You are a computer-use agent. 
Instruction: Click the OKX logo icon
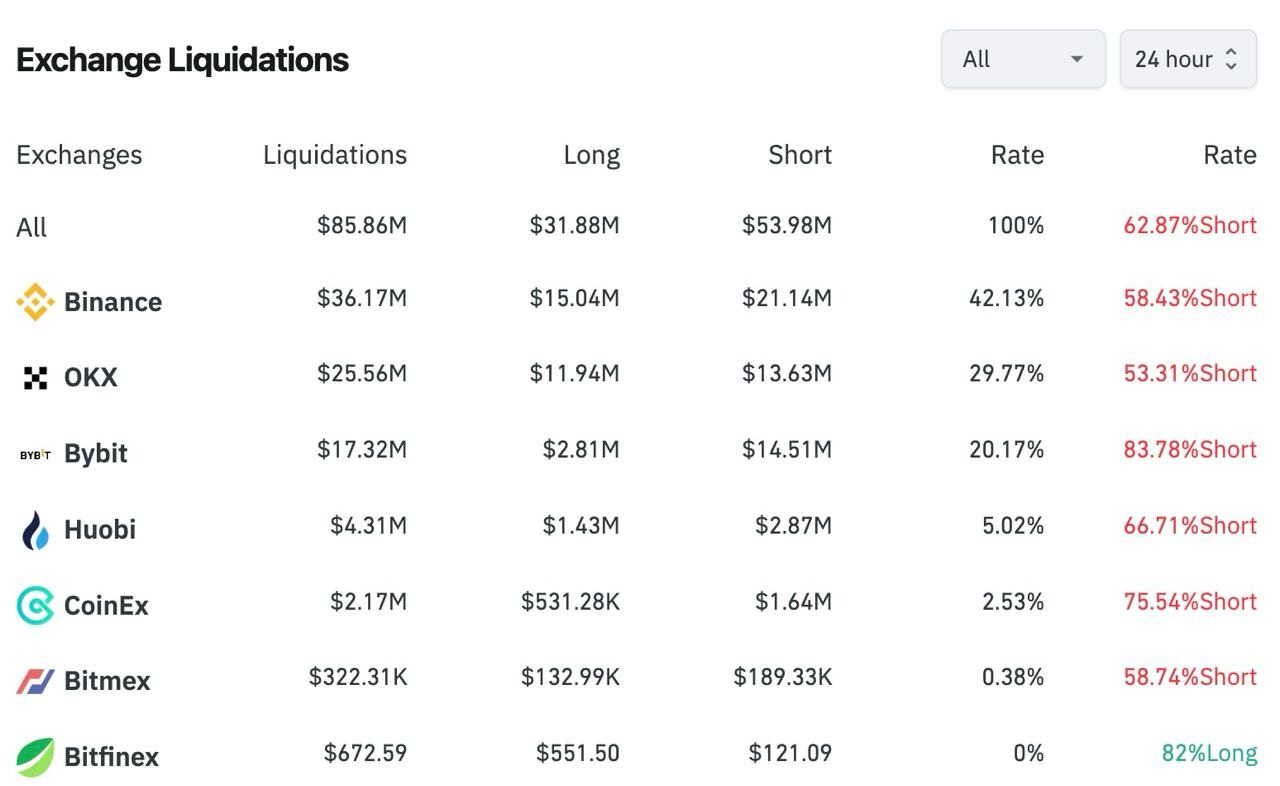[x=35, y=378]
